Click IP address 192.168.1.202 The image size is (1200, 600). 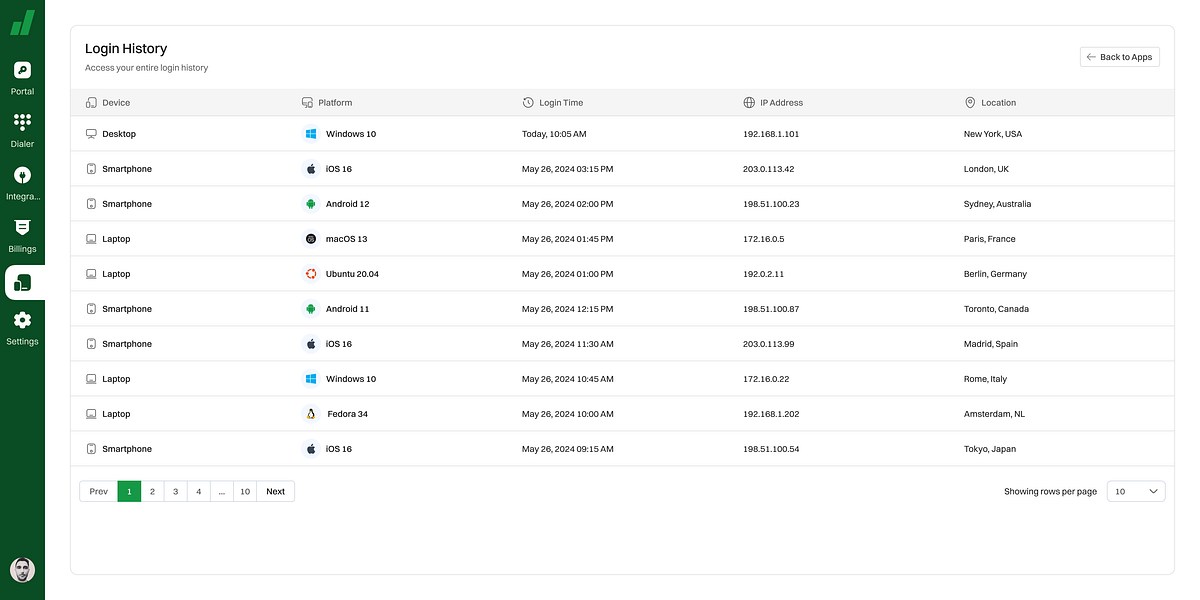click(x=771, y=414)
